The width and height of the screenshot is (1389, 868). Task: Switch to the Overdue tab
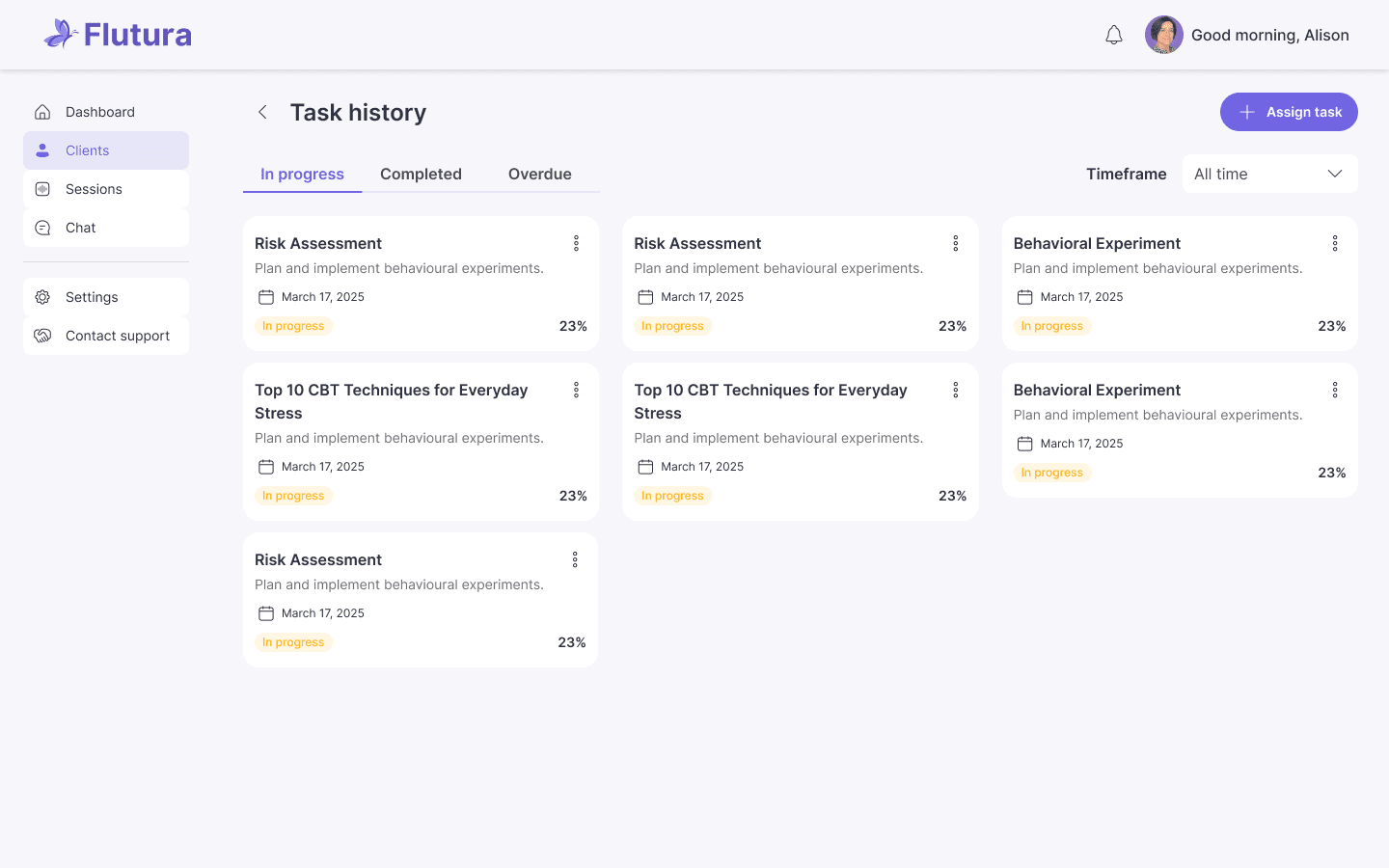[x=540, y=174]
